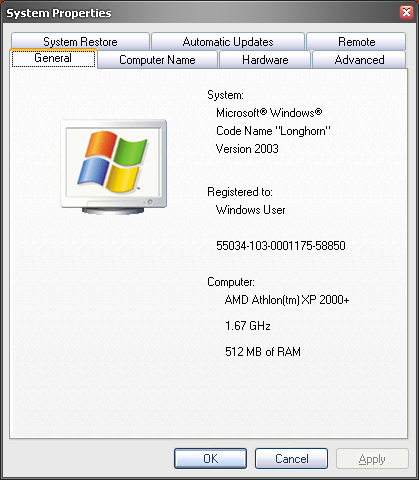Switch to the System Restore tab
419x480 pixels.
80,42
